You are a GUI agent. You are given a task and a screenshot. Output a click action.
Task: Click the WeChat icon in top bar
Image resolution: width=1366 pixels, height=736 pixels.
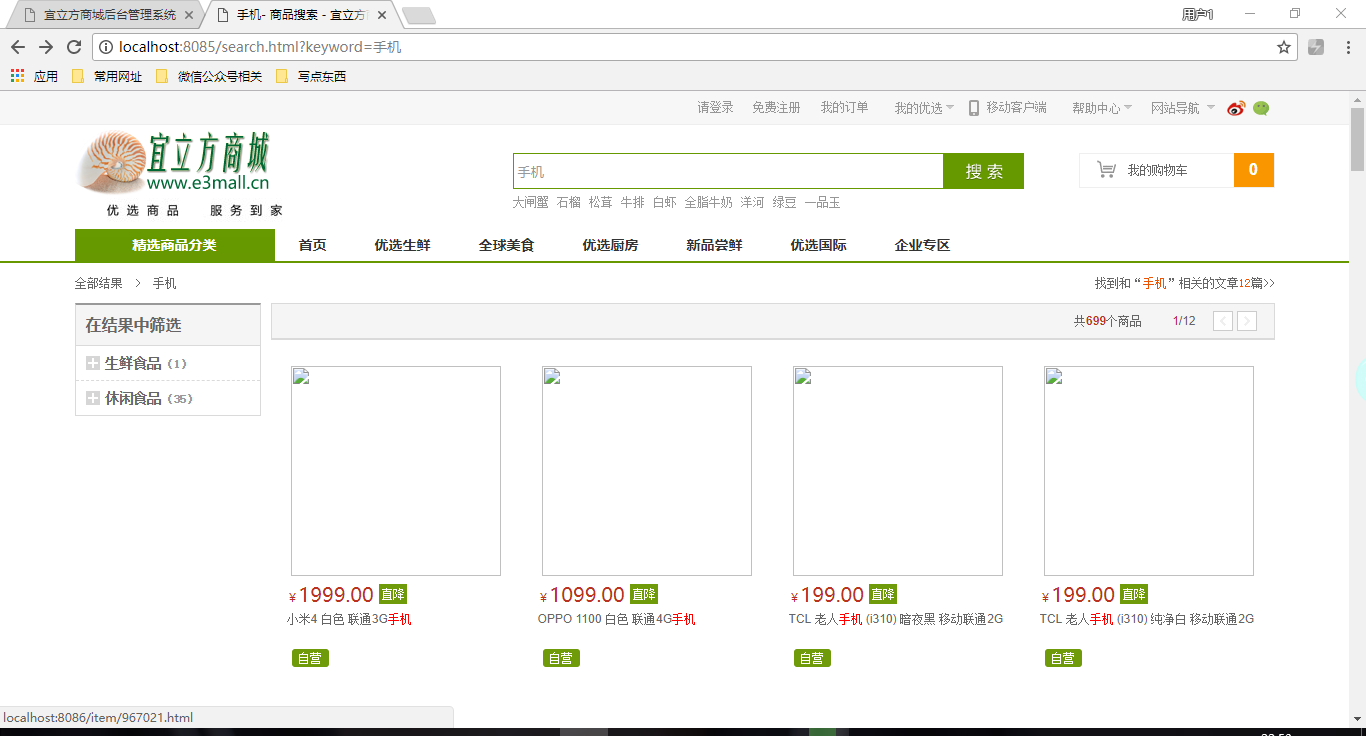[x=1261, y=108]
